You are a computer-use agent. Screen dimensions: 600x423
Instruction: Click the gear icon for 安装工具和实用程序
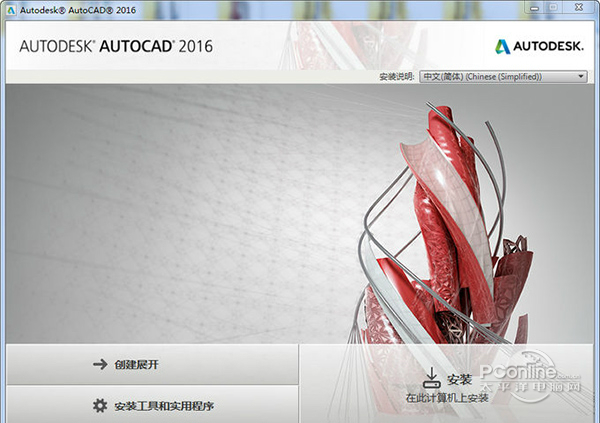tap(100, 406)
